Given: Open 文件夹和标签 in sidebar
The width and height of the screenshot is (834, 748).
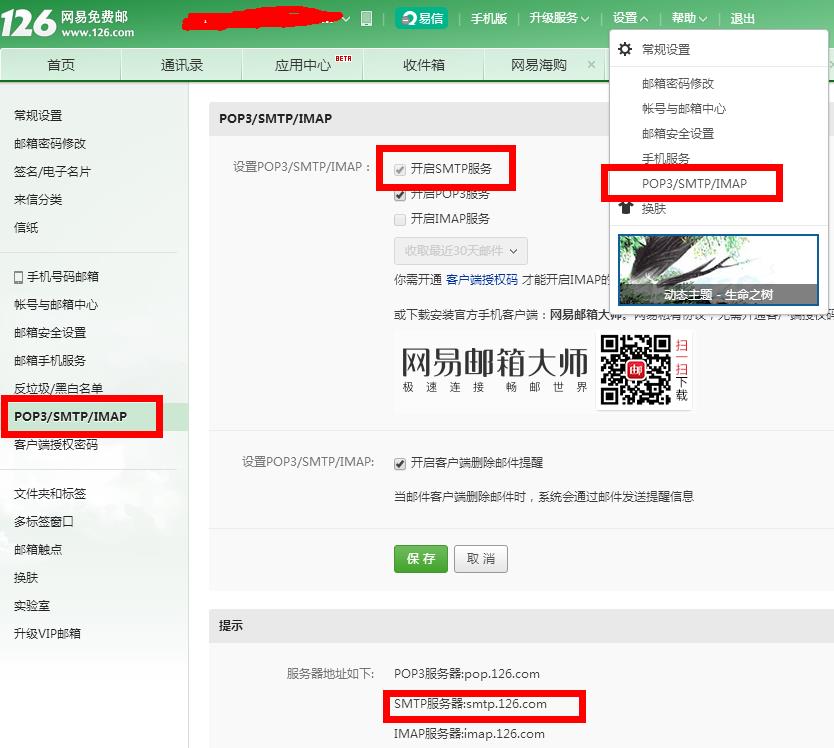Looking at the screenshot, I should (x=49, y=494).
